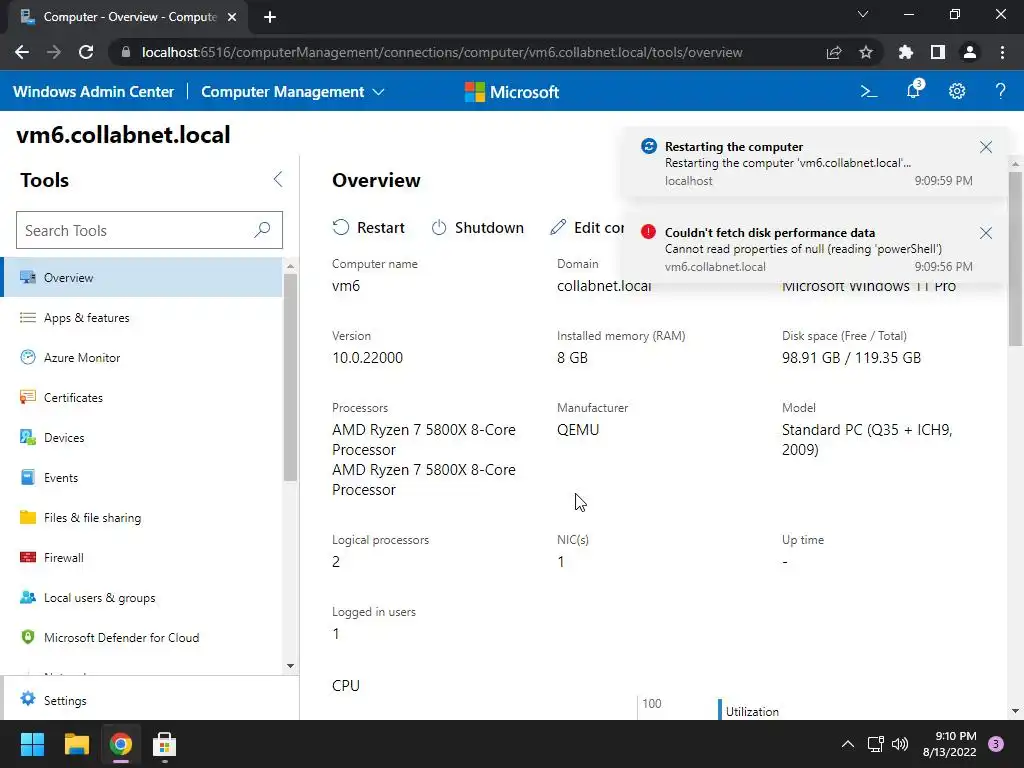Click the Devices icon in Tools list
Image resolution: width=1024 pixels, height=768 pixels.
pyautogui.click(x=27, y=438)
